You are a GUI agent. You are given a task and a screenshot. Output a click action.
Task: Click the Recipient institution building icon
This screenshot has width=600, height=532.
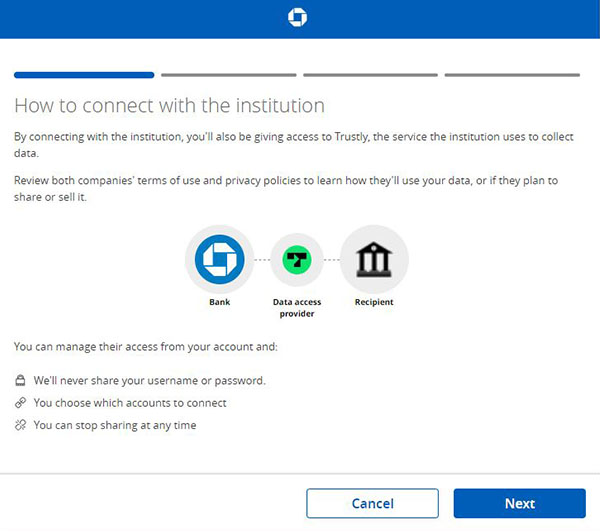tap(374, 259)
